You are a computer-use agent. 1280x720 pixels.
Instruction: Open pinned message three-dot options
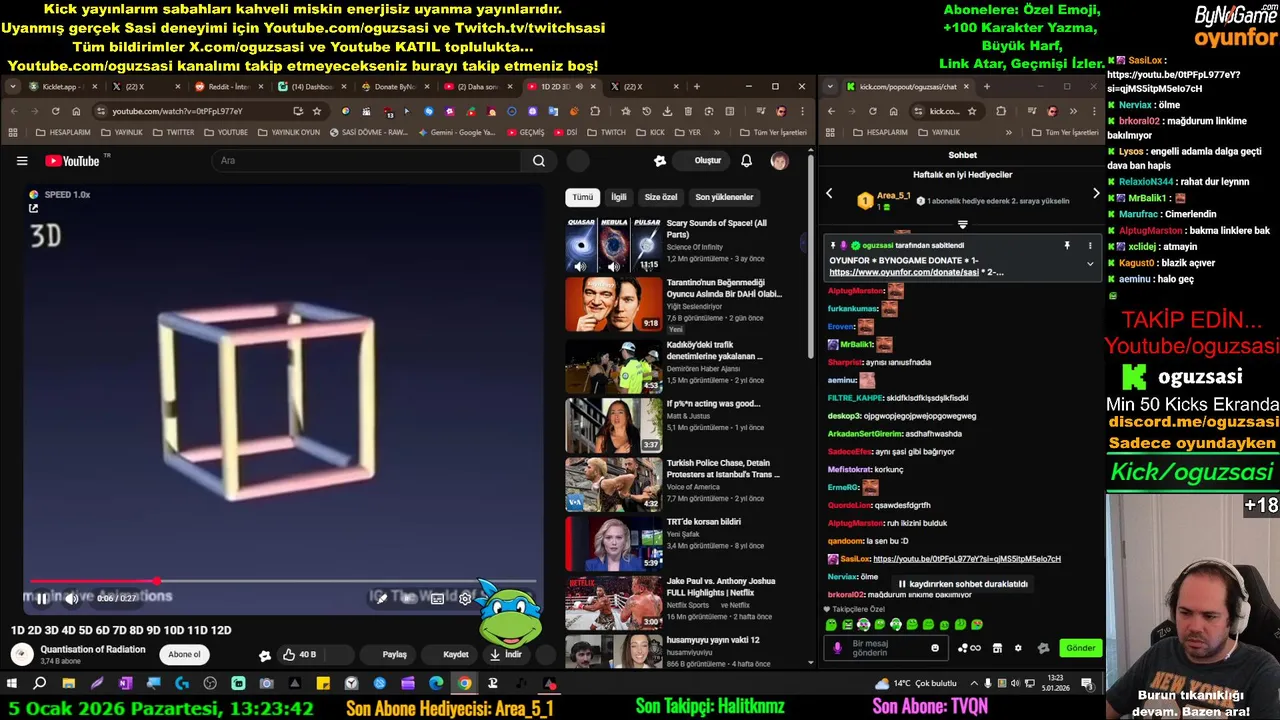1090,245
